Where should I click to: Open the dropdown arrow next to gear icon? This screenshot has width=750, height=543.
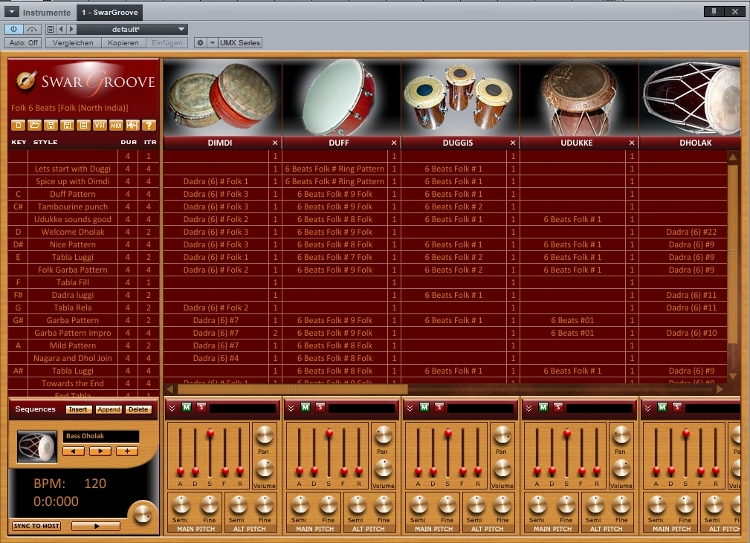[212, 43]
